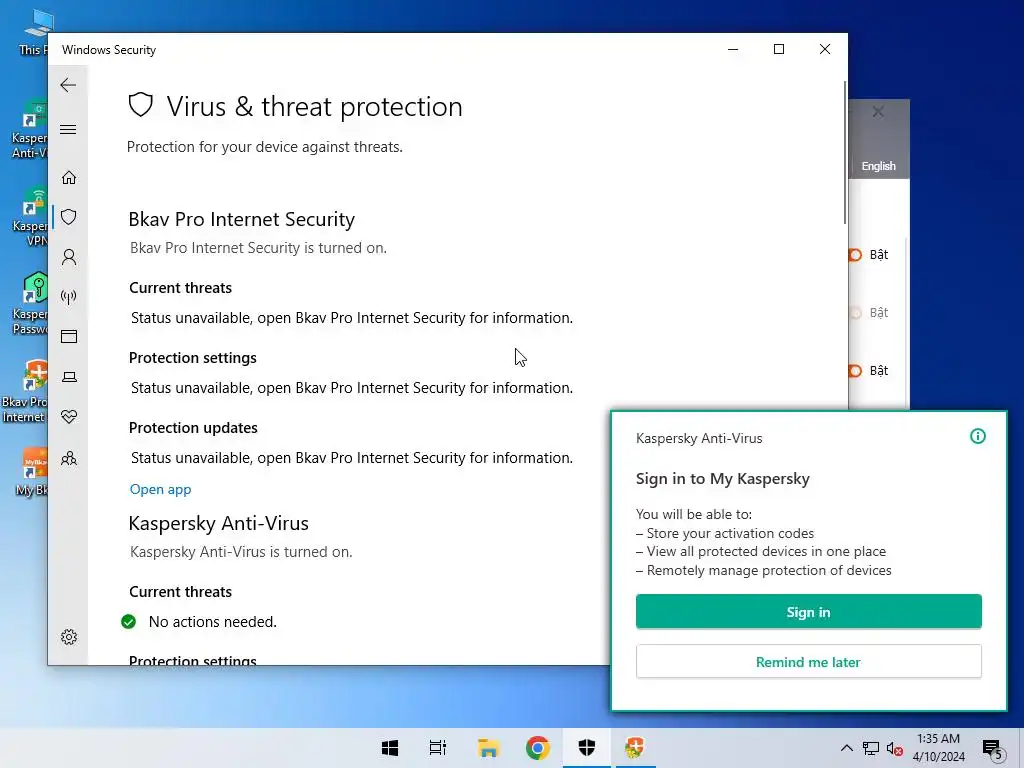Open Firewall & network protection icon
1024x768 pixels.
point(69,297)
